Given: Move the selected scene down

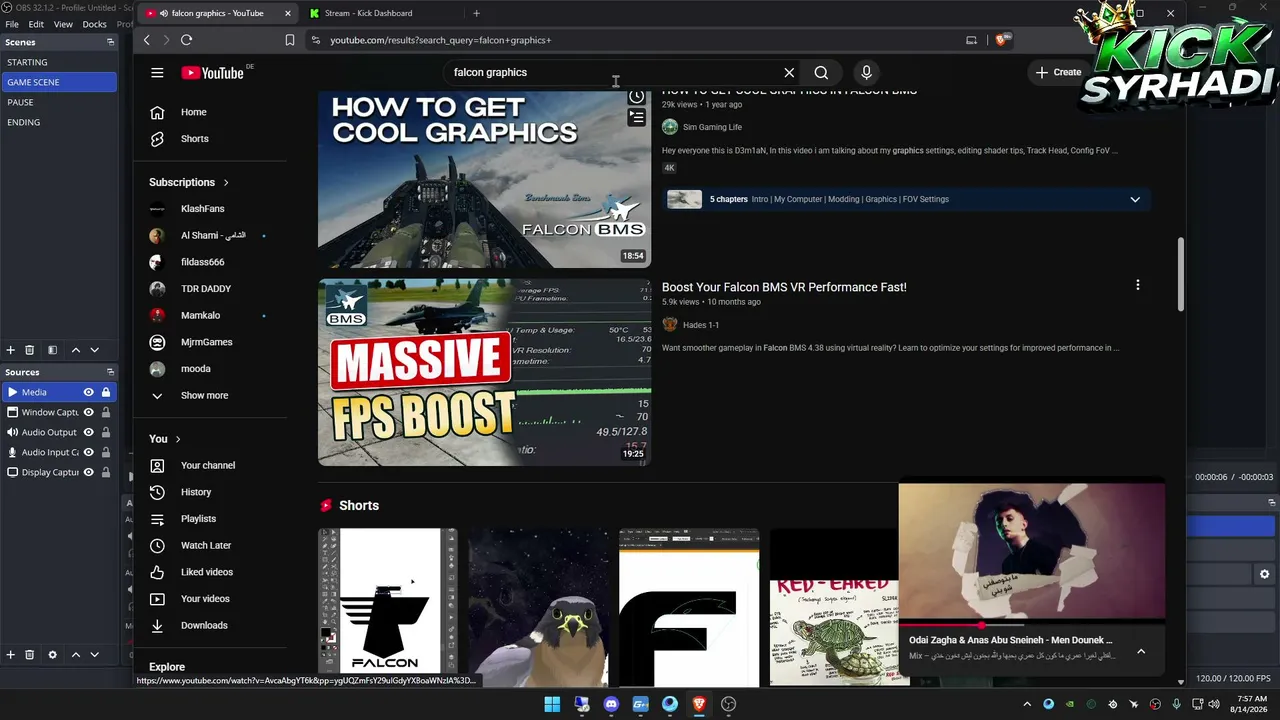Looking at the screenshot, I should (95, 350).
